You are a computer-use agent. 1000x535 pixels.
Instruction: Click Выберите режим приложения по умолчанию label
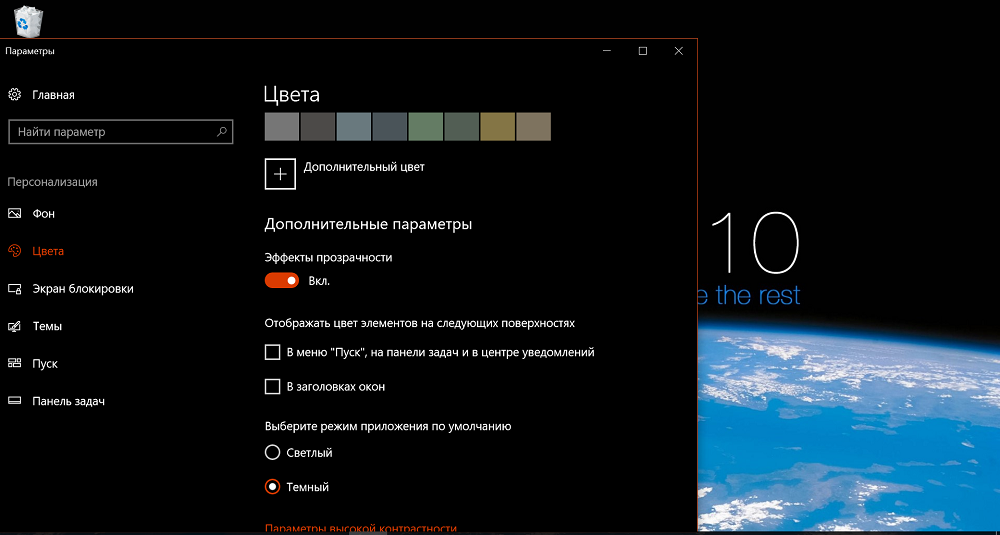pos(388,426)
